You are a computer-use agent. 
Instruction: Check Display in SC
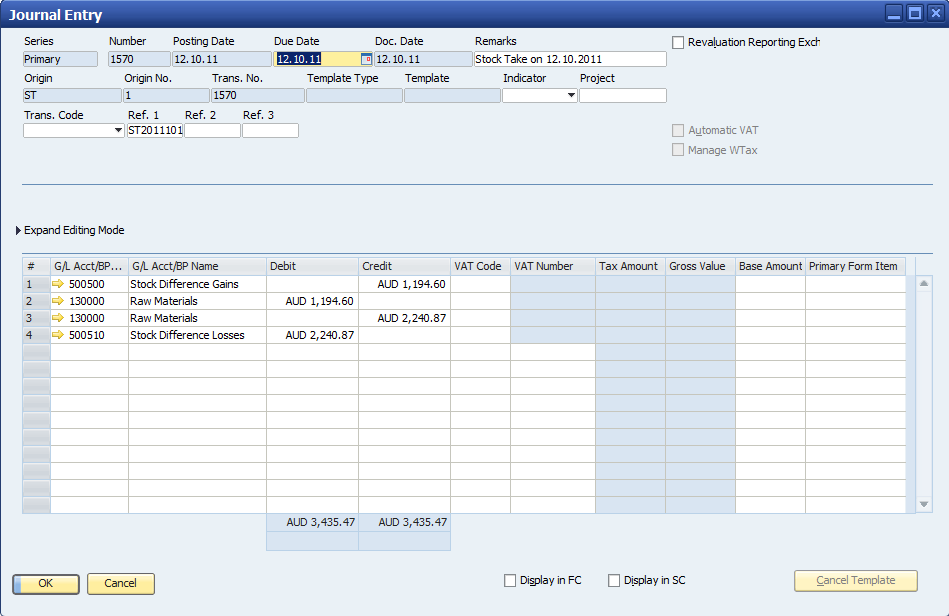click(x=615, y=579)
